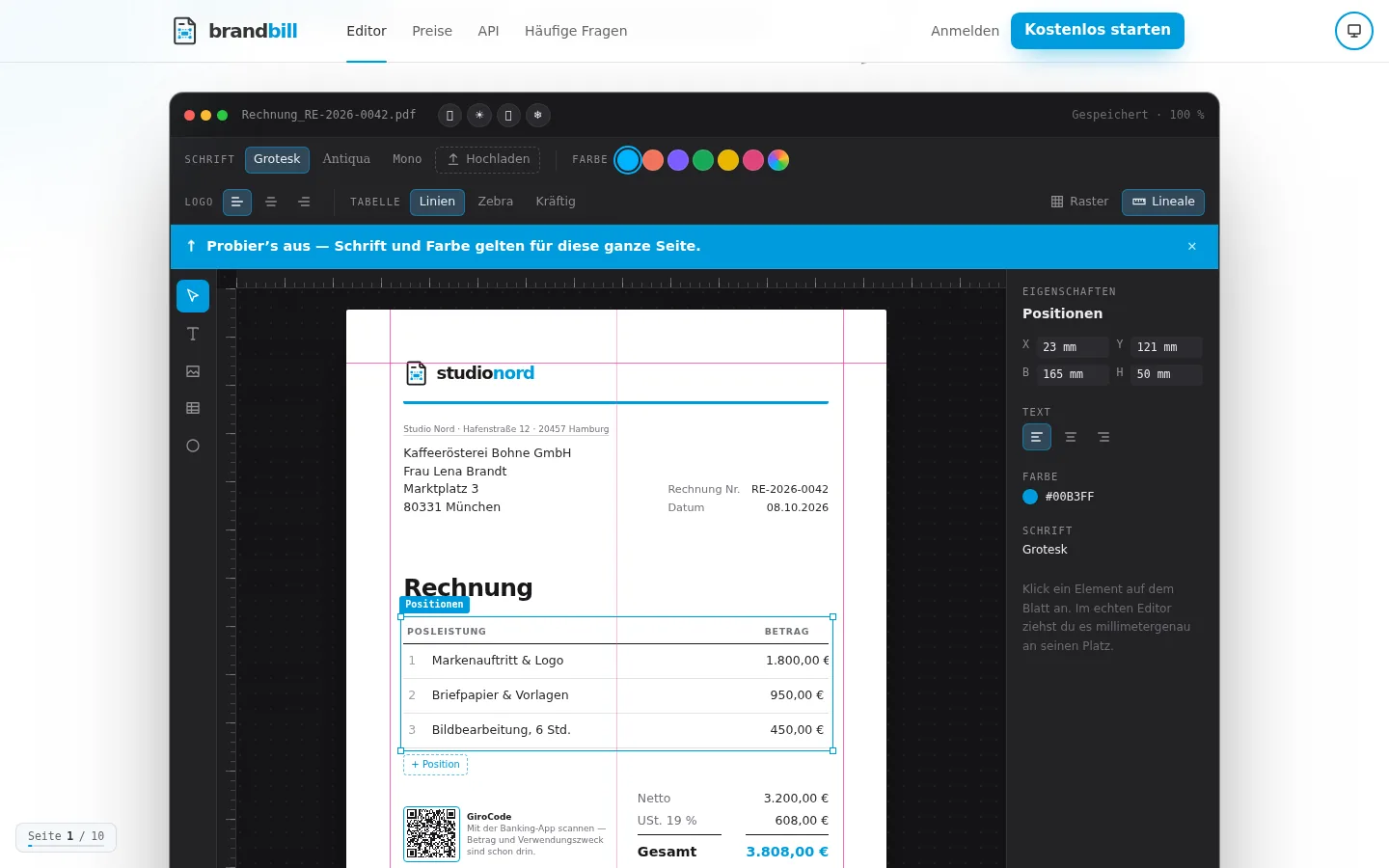
Task: Click the snowflake icon in the editor title bar
Action: point(538,115)
